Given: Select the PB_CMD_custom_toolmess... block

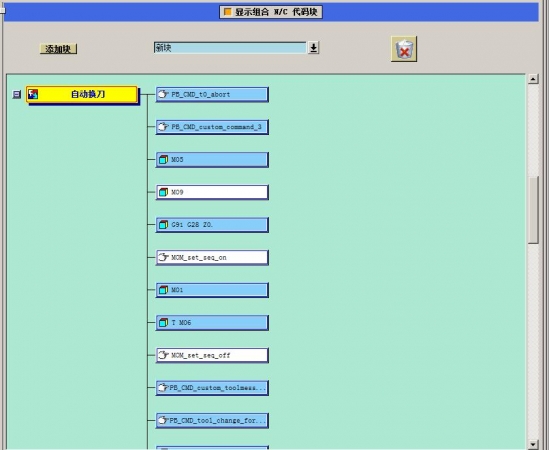Looking at the screenshot, I should click(212, 388).
